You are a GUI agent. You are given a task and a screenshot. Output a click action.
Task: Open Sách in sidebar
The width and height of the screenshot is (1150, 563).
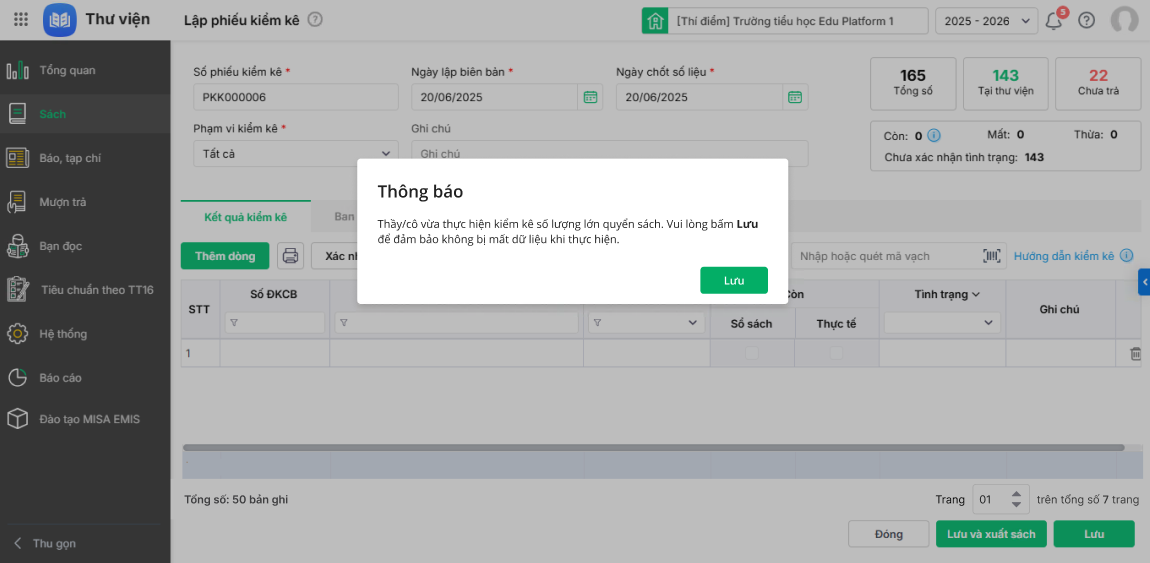point(85,114)
